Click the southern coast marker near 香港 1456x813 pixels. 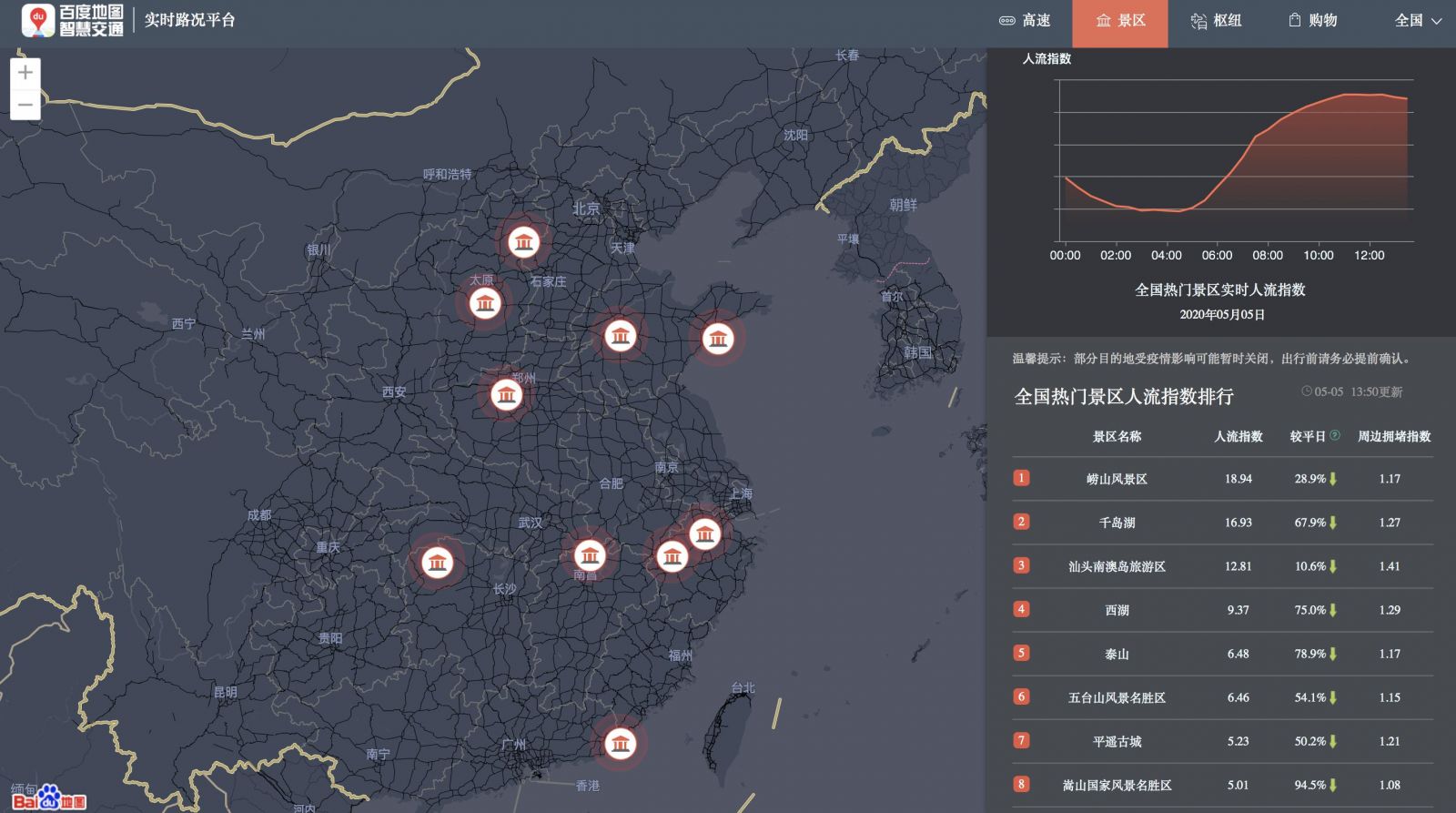point(621,743)
